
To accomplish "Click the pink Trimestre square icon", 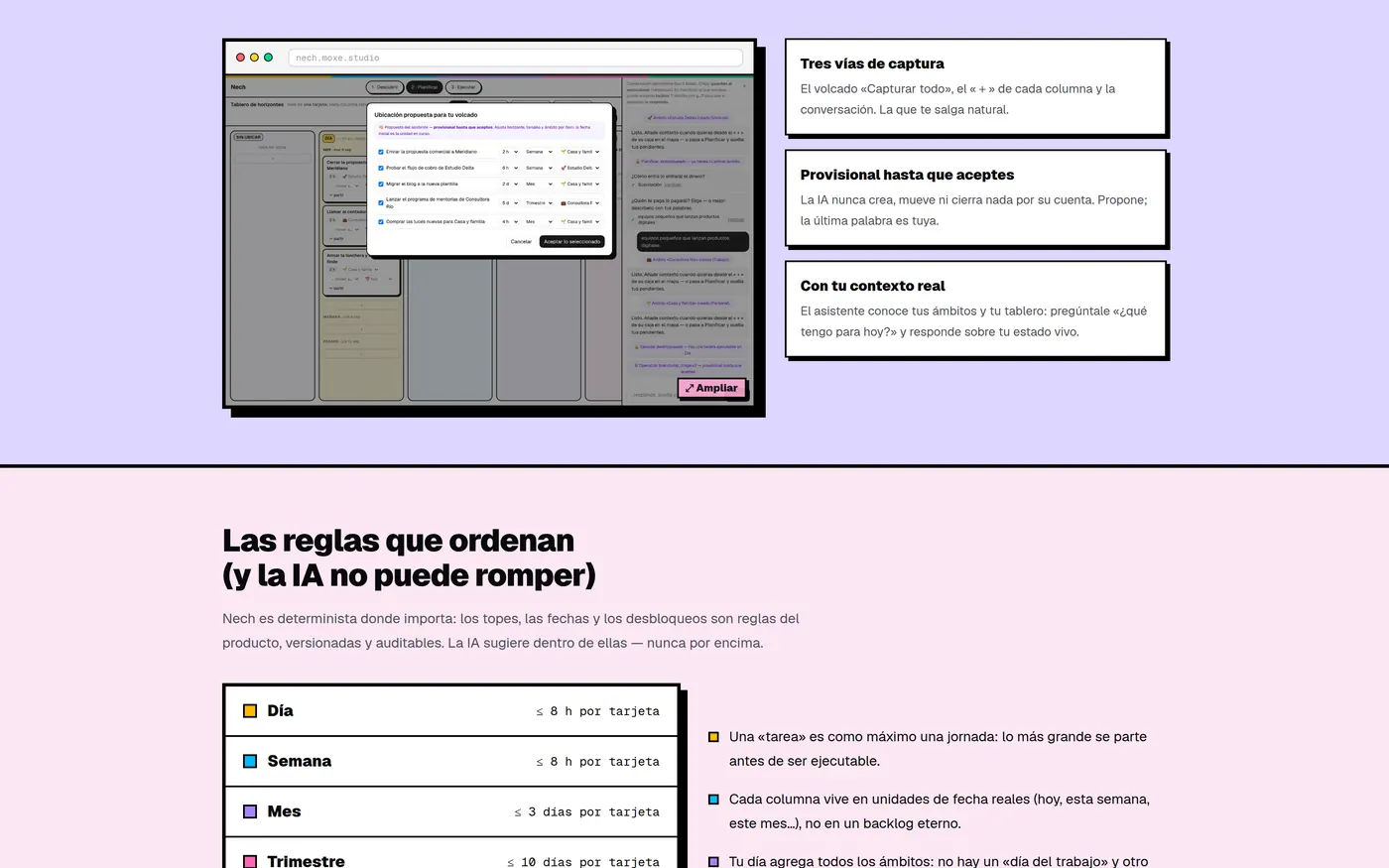I will pyautogui.click(x=250, y=861).
